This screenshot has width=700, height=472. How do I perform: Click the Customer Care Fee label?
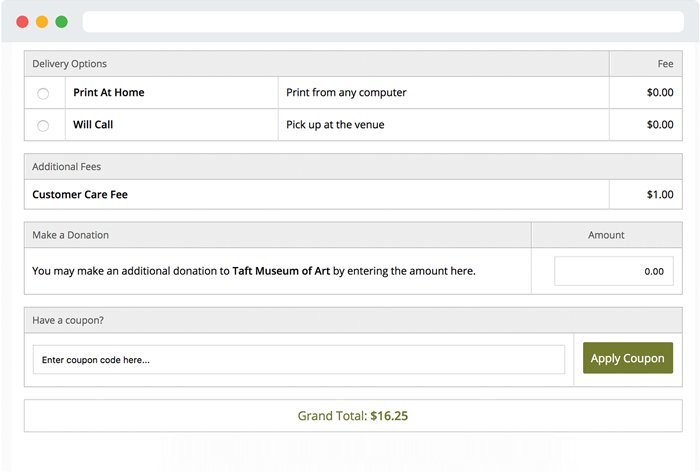click(80, 195)
